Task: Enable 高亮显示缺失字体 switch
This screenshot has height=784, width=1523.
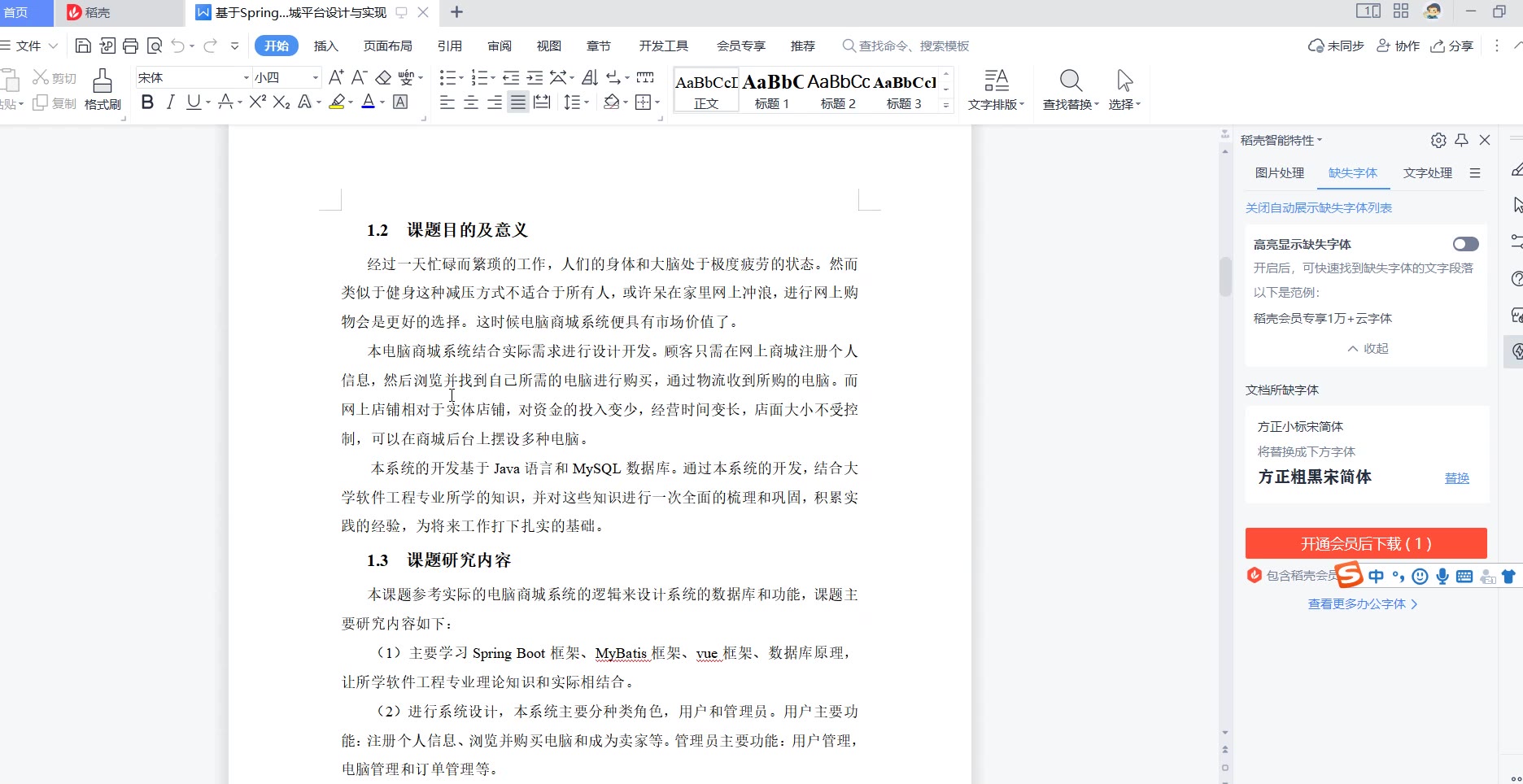Action: pos(1465,244)
